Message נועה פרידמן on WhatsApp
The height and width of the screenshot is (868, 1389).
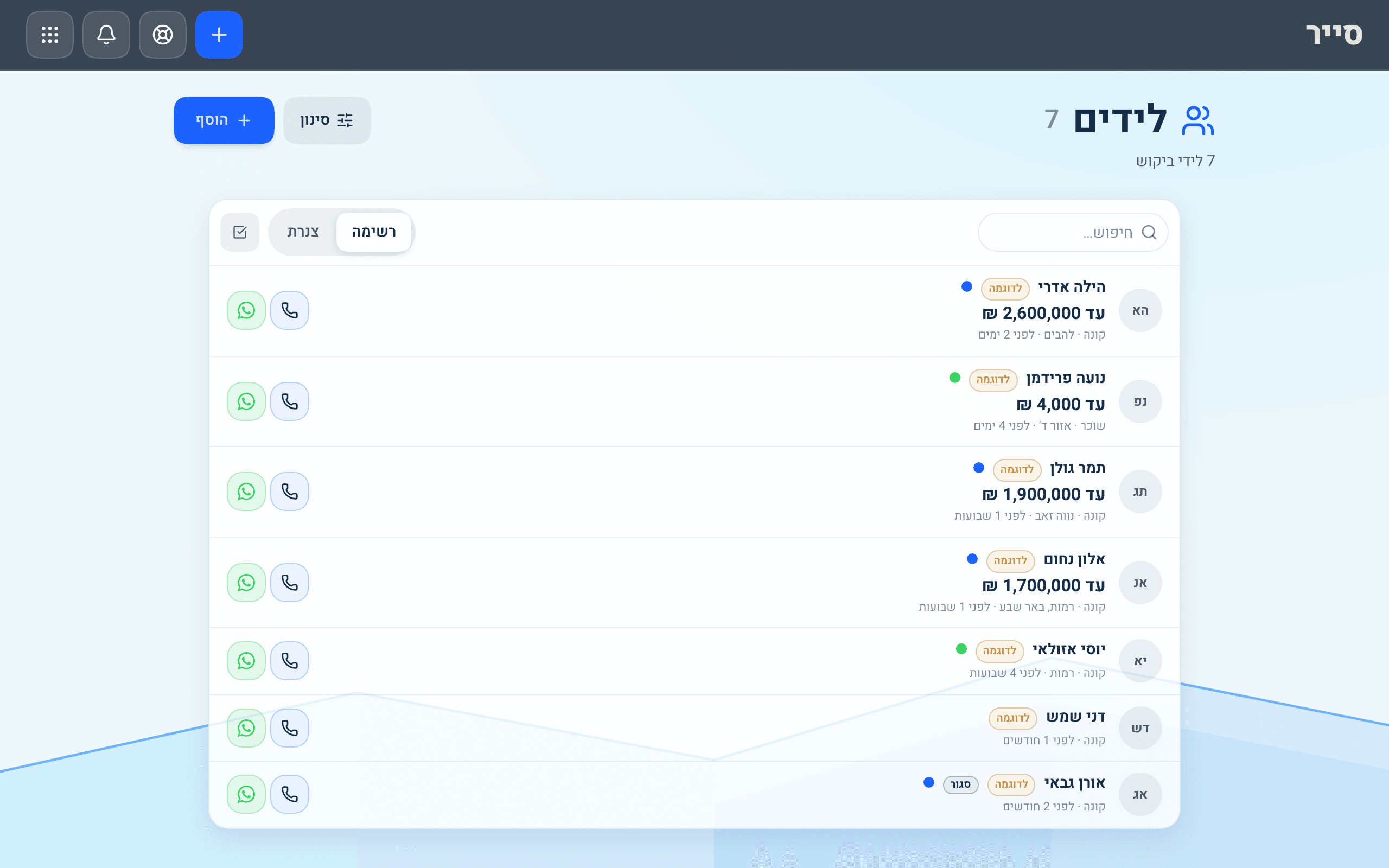tap(246, 401)
